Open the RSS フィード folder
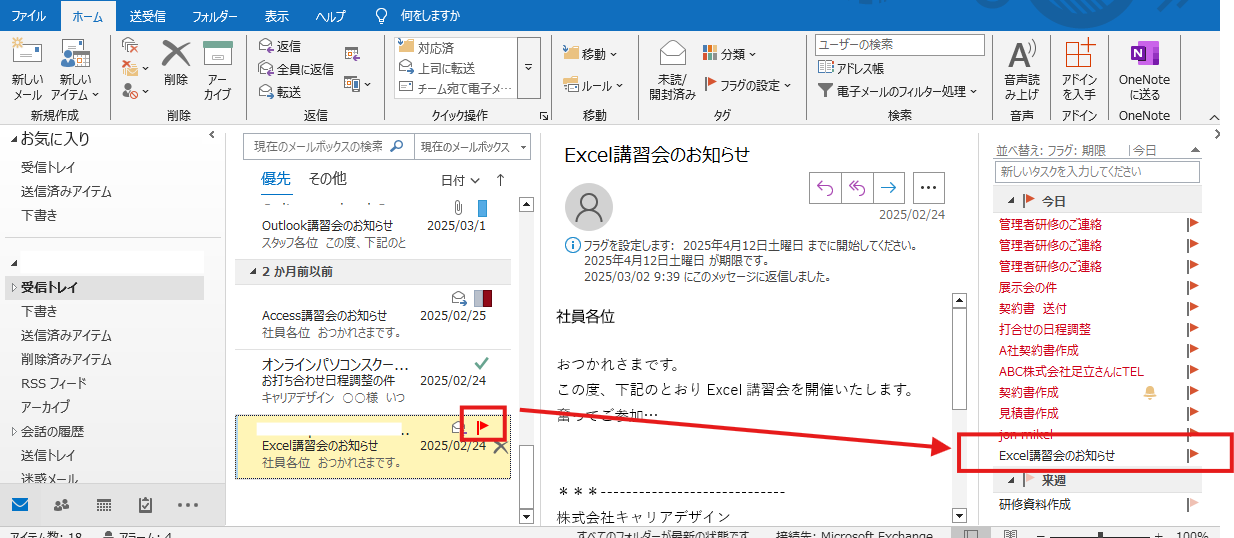1234x538 pixels. pos(54,383)
